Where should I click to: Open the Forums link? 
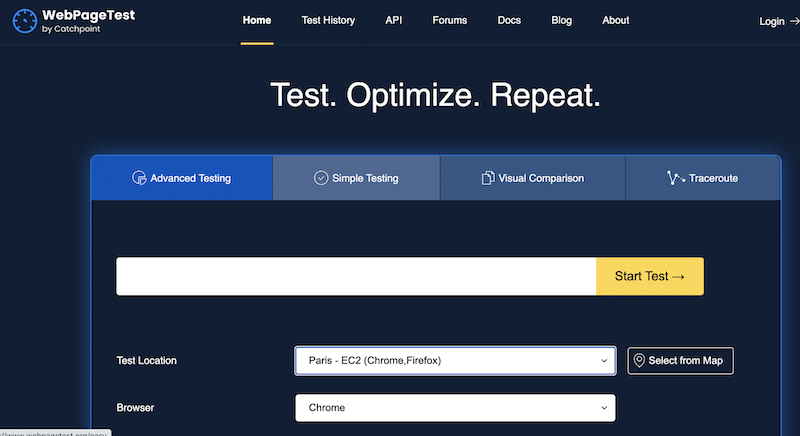[x=449, y=20]
